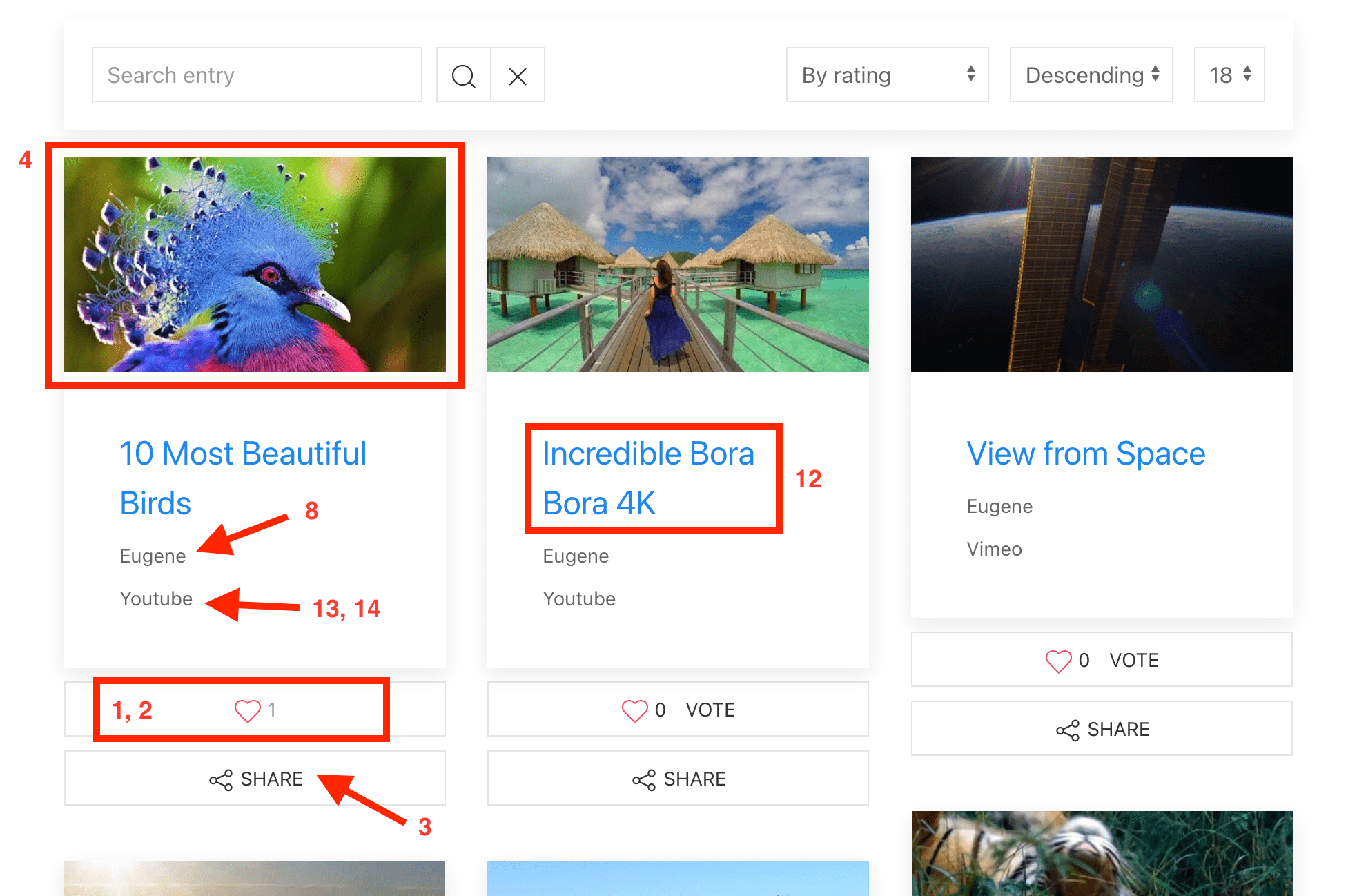
Task: Open the Descending order dropdown
Action: coord(1091,75)
